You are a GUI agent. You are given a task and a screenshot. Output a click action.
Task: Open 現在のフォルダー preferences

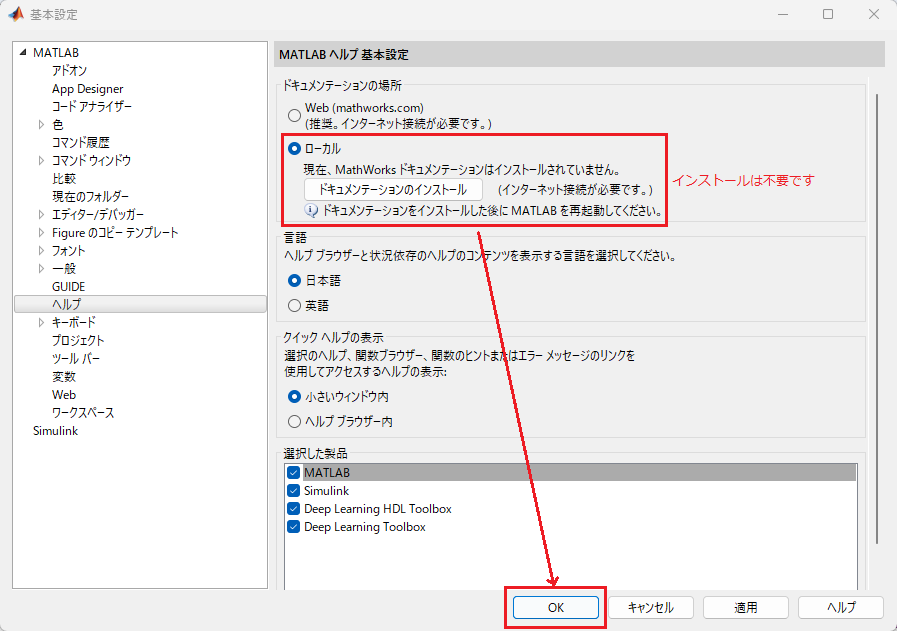(90, 196)
